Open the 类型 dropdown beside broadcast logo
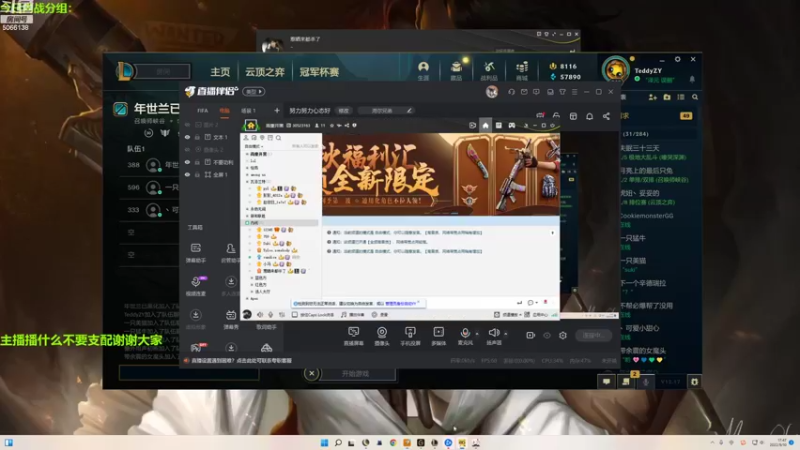The image size is (800, 450). click(254, 92)
